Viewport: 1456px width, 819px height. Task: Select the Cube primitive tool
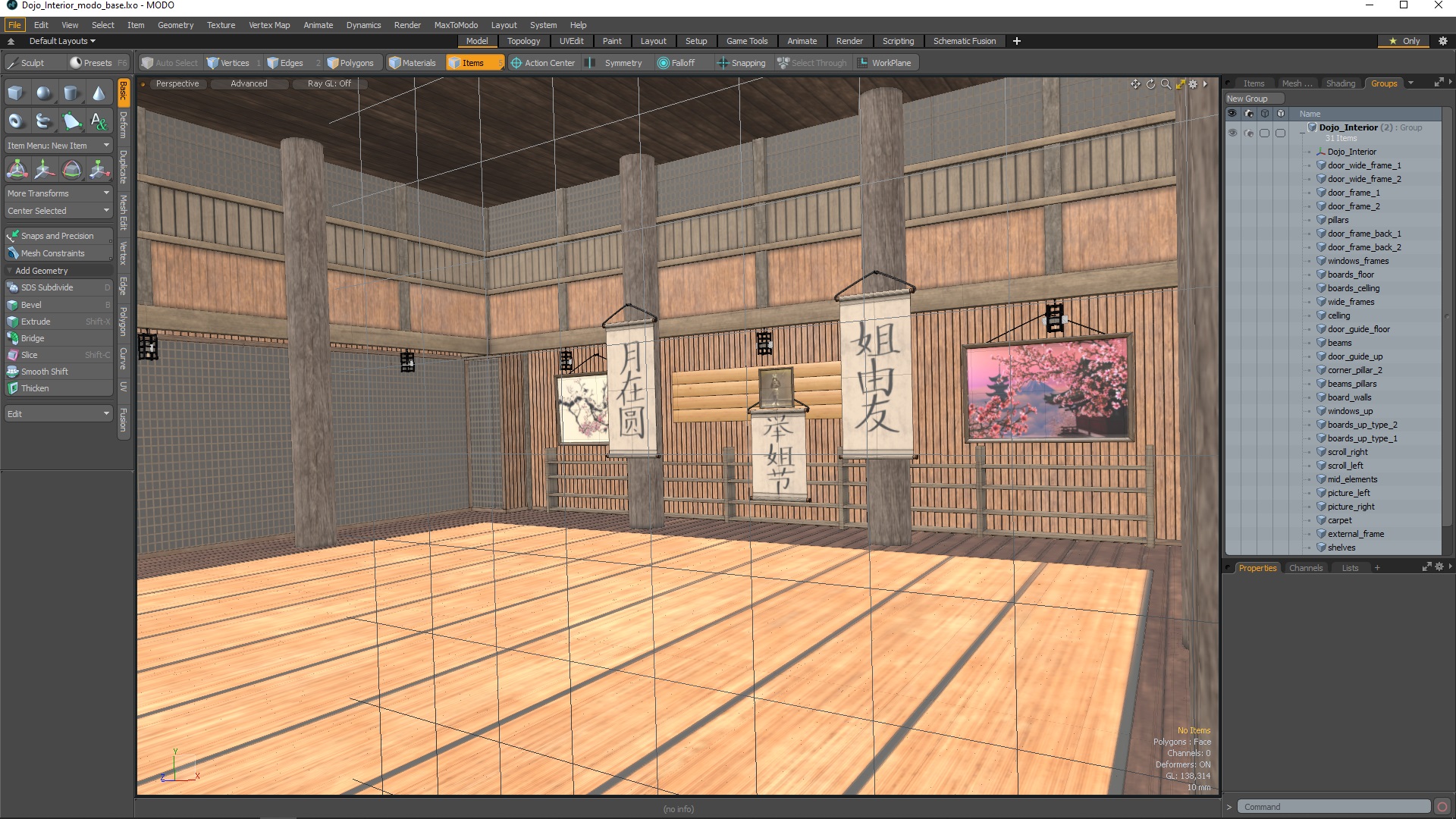point(16,93)
